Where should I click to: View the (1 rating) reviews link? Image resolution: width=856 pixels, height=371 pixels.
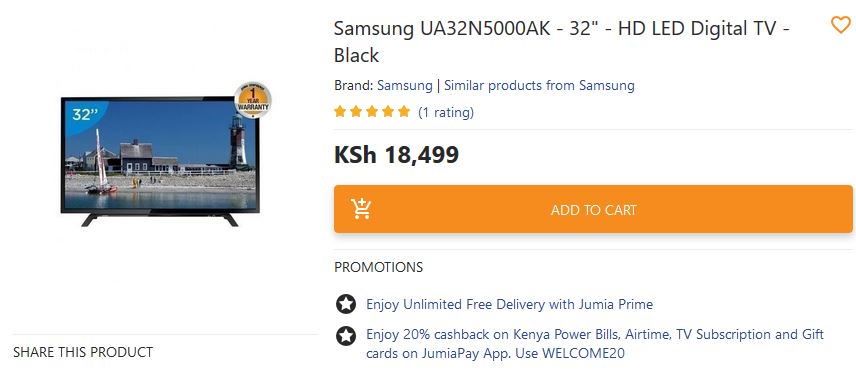pyautogui.click(x=446, y=112)
